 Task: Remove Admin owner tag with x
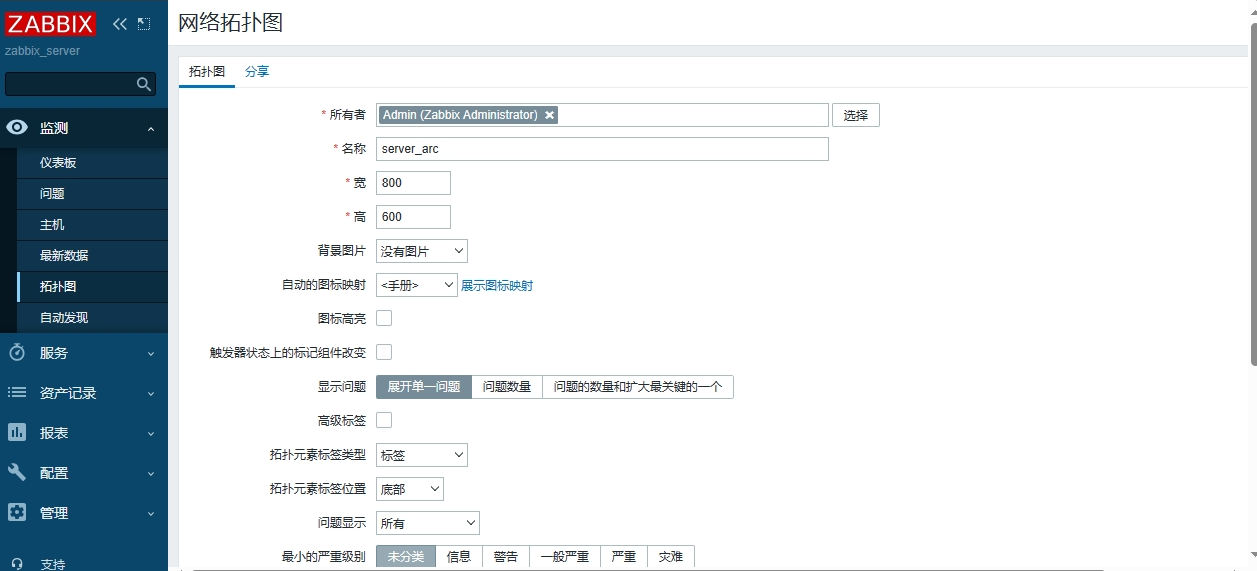point(549,115)
